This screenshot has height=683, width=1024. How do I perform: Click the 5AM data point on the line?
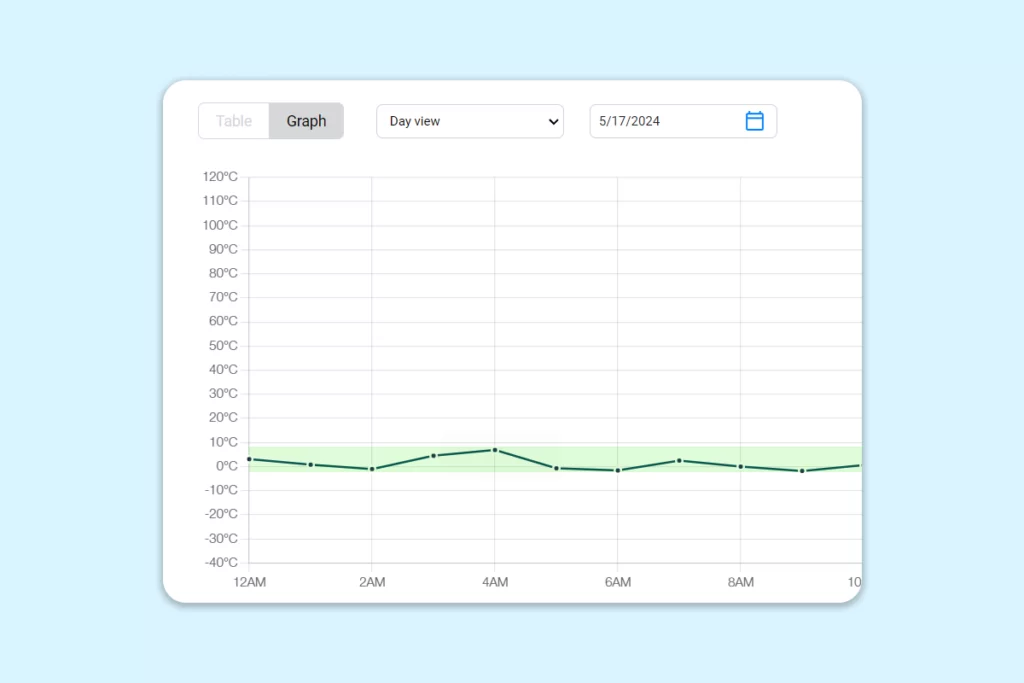tap(556, 468)
